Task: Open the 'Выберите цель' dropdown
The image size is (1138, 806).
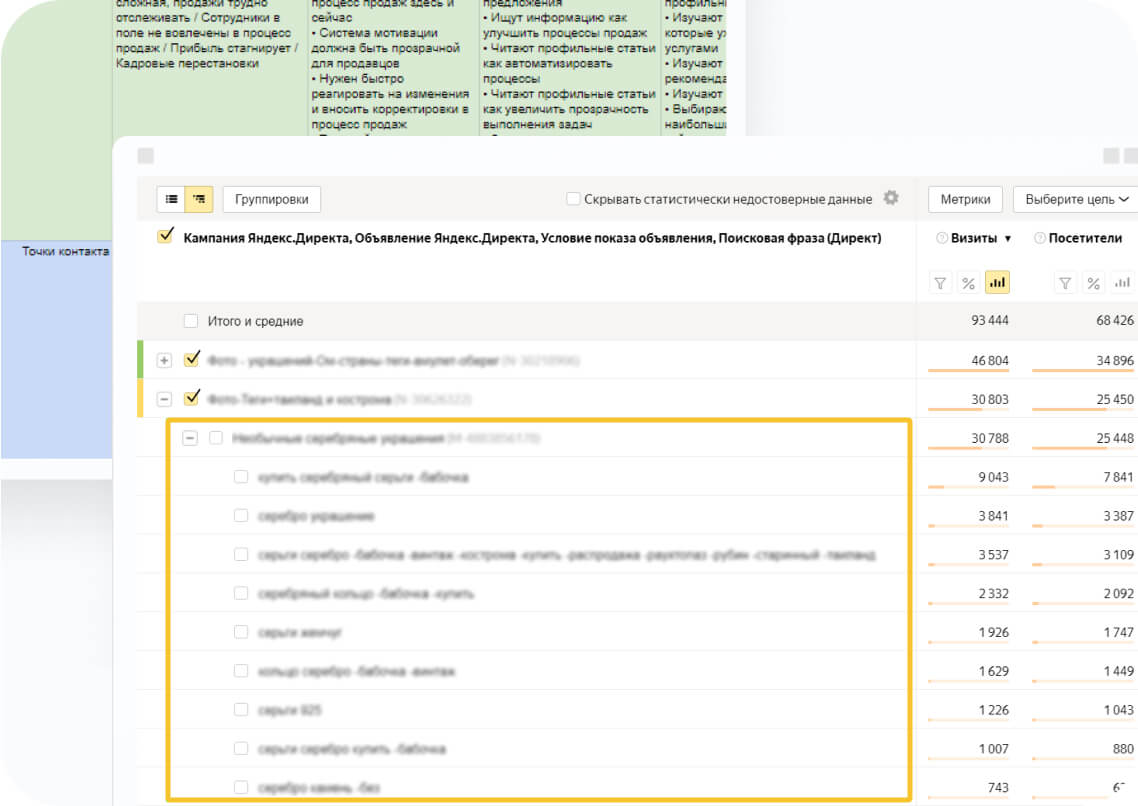Action: tap(1076, 199)
